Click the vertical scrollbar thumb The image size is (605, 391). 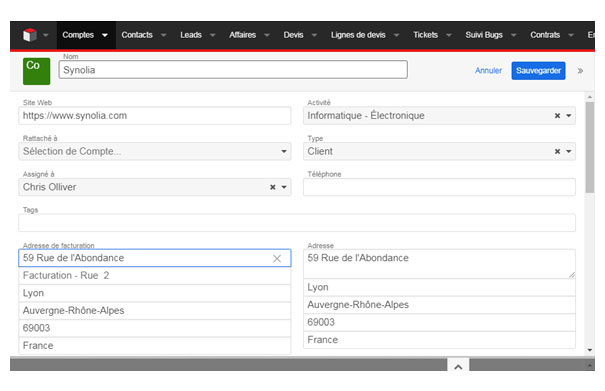point(590,147)
